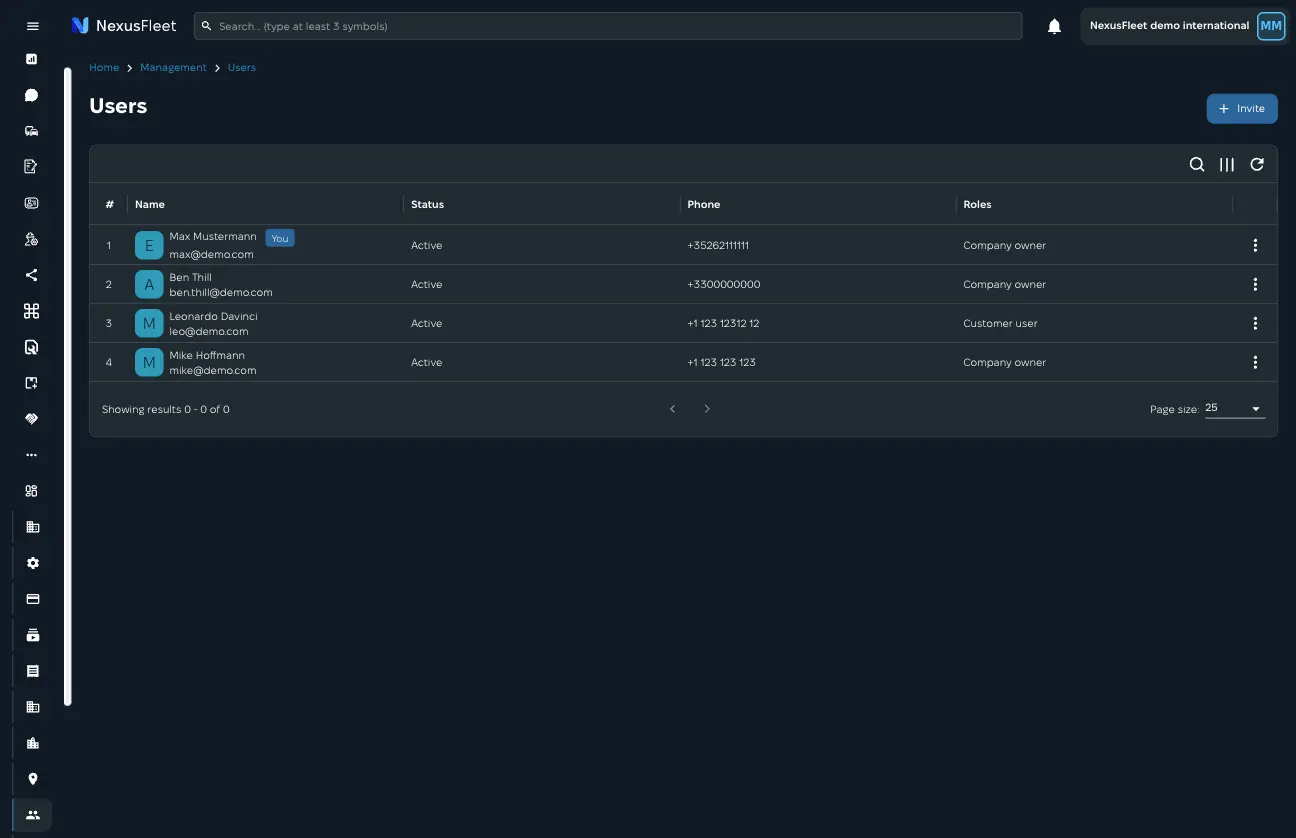Go to Home from the breadcrumb
1296x838 pixels.
click(104, 67)
